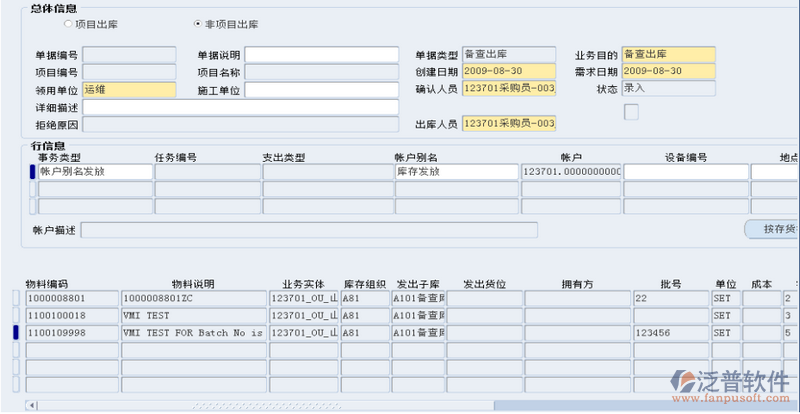This screenshot has width=800, height=414.
Task: Click the 详细描述 input field
Action: point(240,107)
